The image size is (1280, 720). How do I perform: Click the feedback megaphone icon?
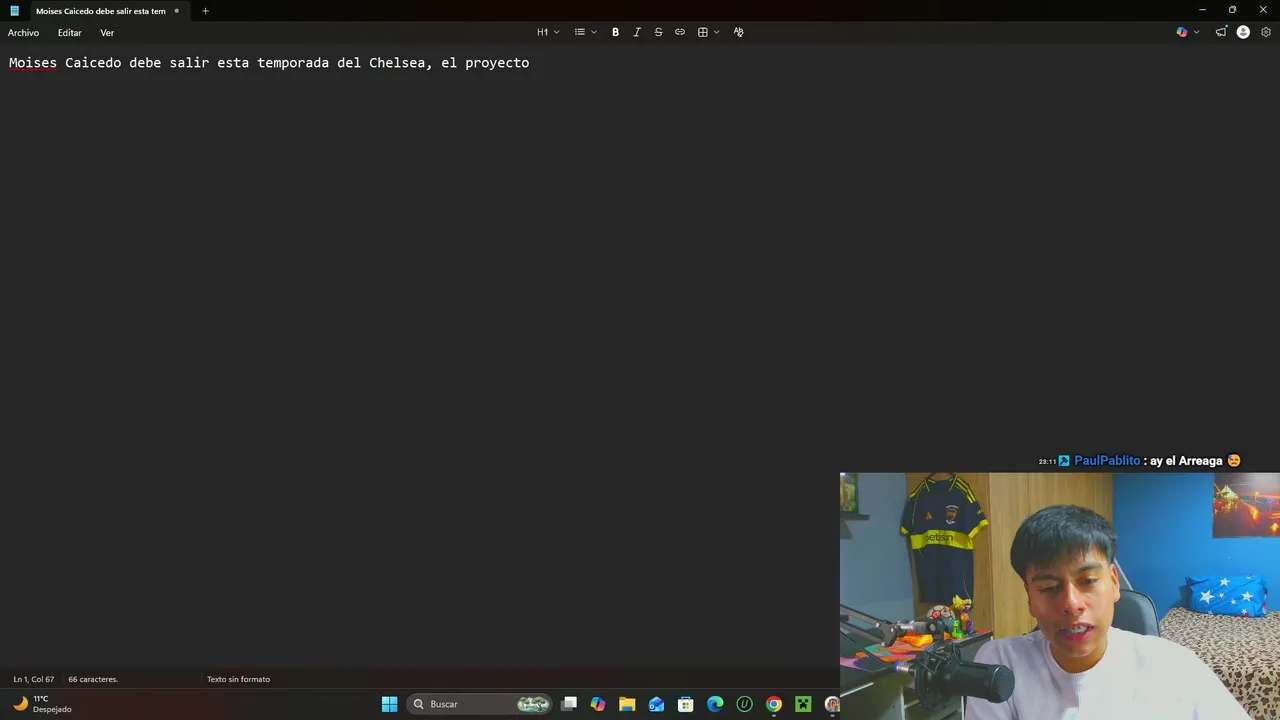tap(1221, 32)
